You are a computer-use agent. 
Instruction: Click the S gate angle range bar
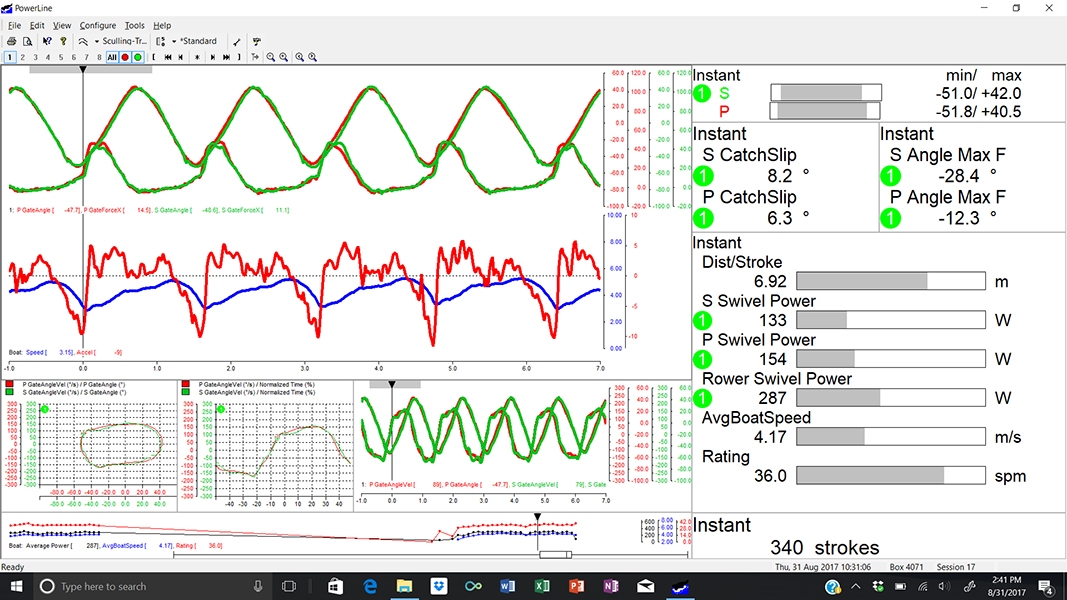pyautogui.click(x=826, y=93)
